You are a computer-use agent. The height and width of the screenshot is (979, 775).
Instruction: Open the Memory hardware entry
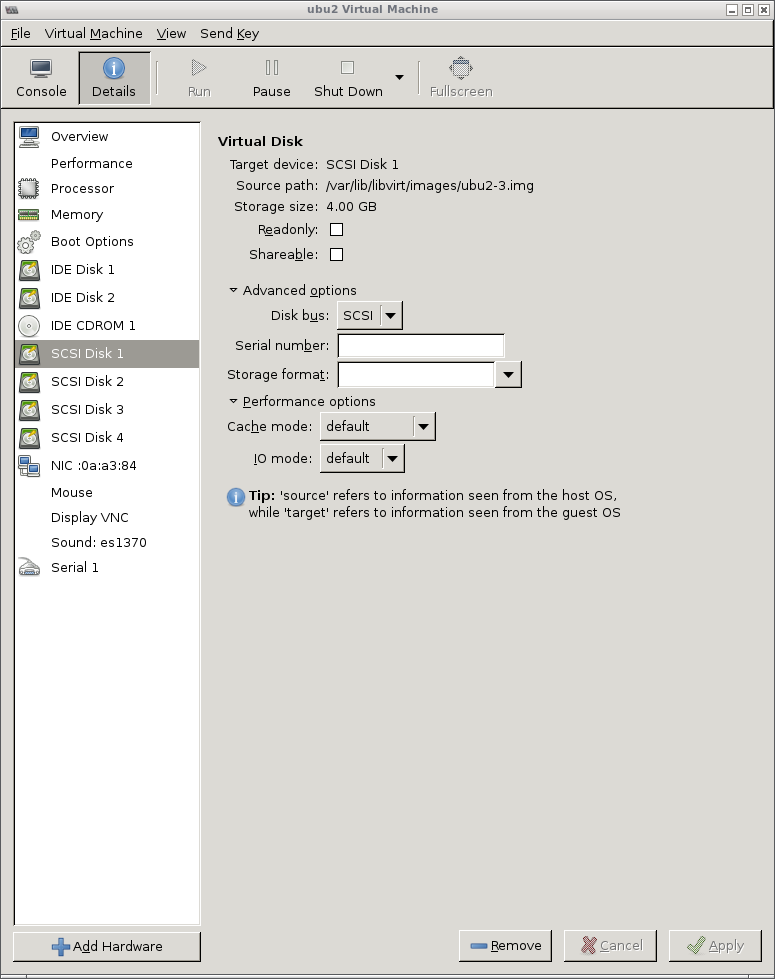tap(76, 214)
